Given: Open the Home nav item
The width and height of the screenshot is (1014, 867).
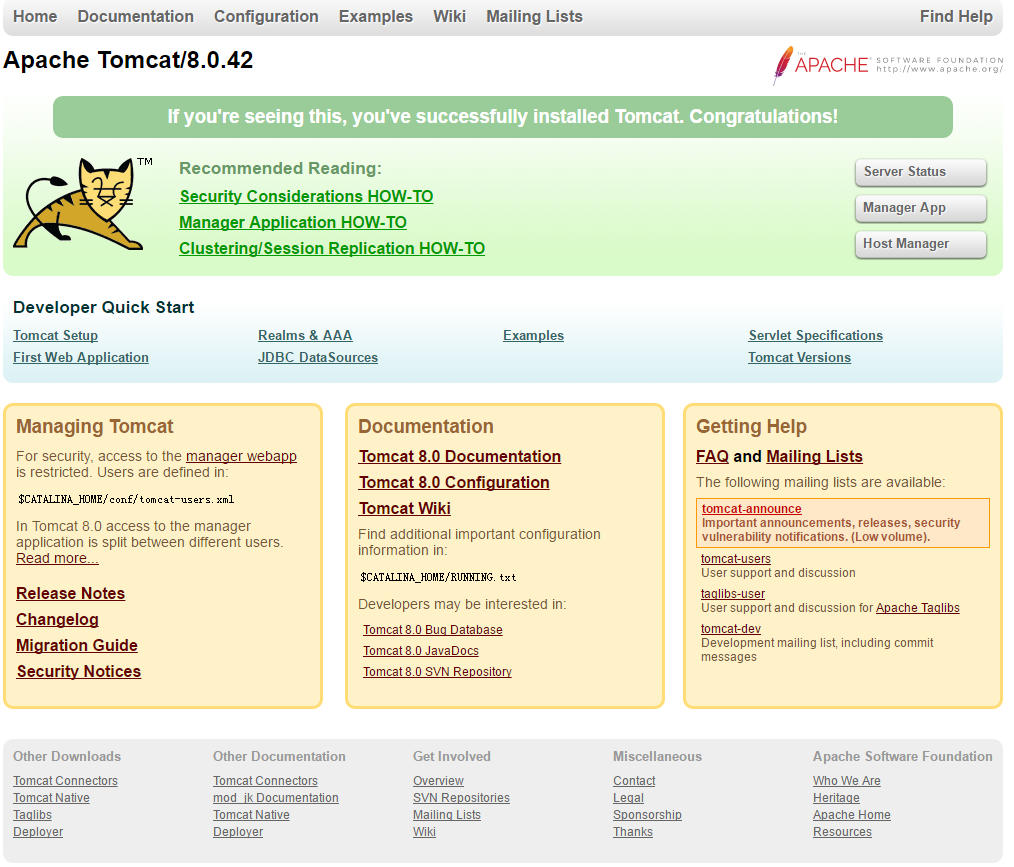Looking at the screenshot, I should (x=35, y=16).
